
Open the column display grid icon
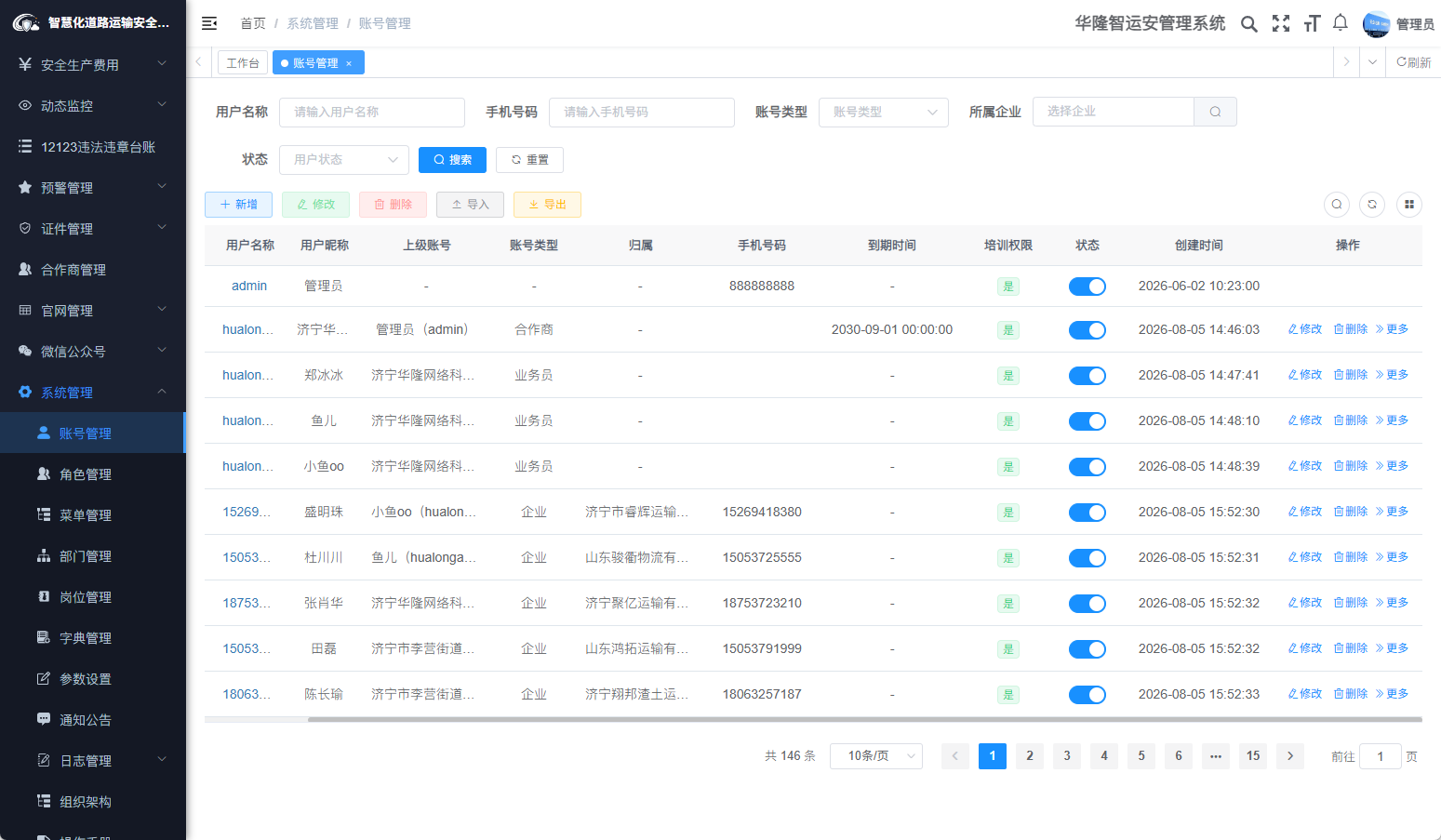tap(1409, 205)
